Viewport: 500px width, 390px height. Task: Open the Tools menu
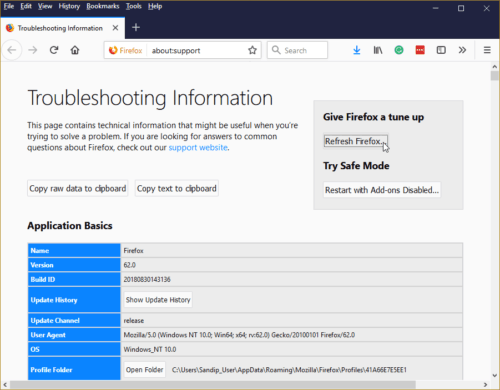coord(134,6)
